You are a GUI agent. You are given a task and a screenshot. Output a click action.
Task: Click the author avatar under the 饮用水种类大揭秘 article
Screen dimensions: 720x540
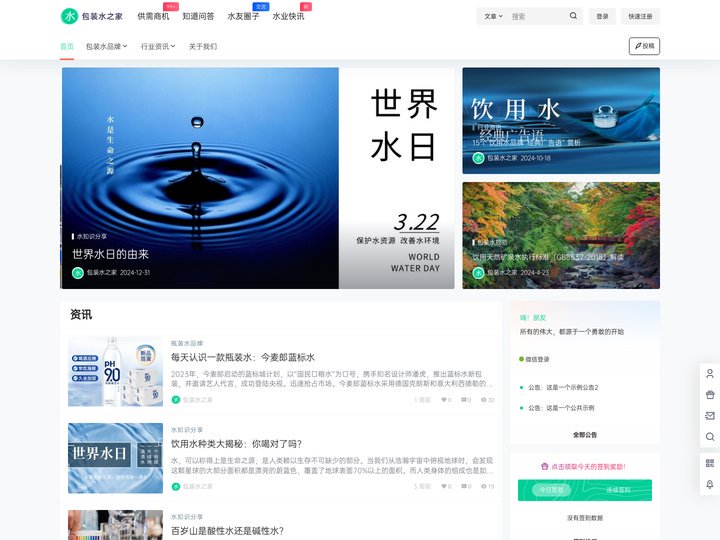(175, 486)
